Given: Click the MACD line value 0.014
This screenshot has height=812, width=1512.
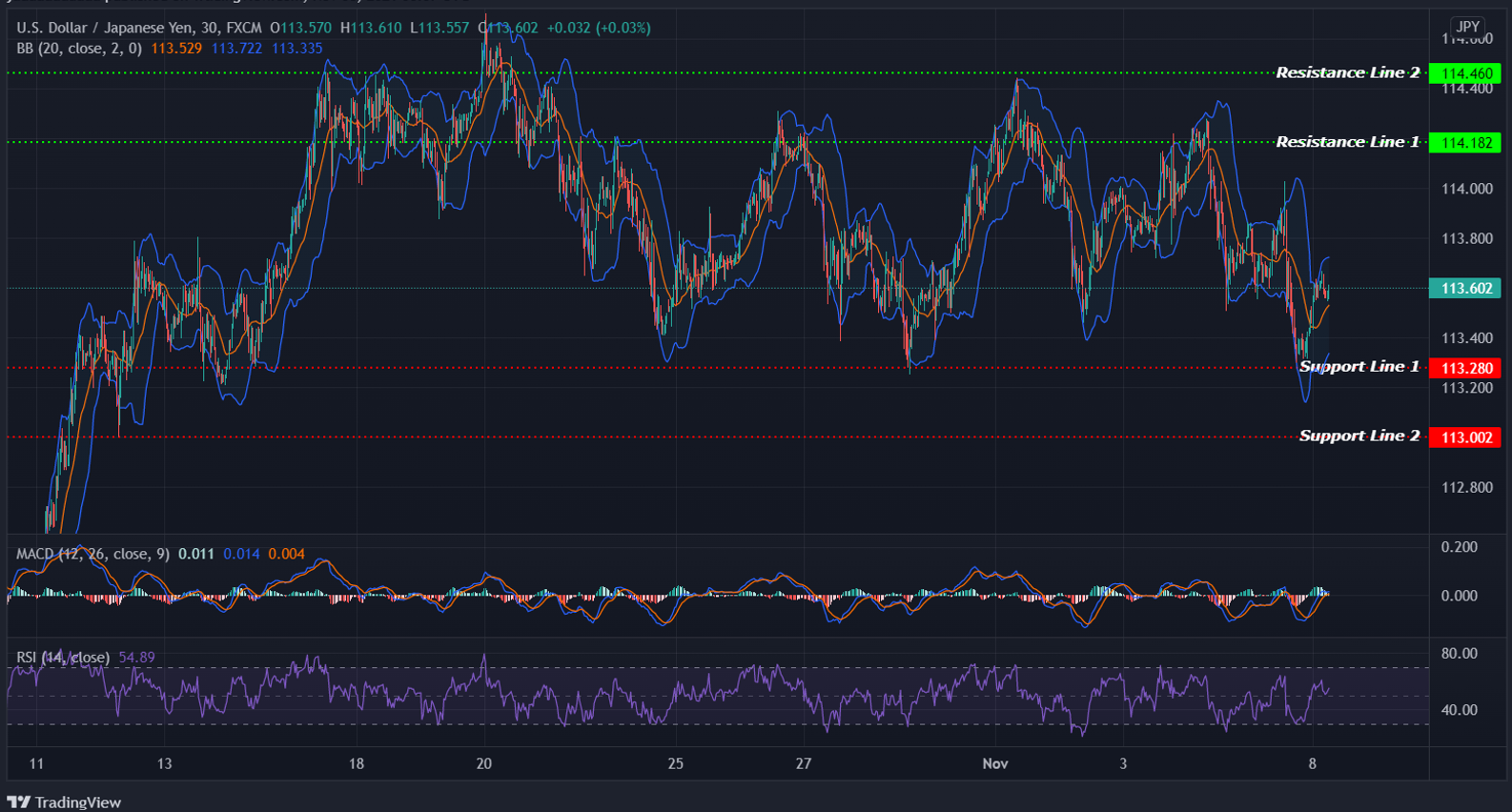Looking at the screenshot, I should (x=241, y=554).
